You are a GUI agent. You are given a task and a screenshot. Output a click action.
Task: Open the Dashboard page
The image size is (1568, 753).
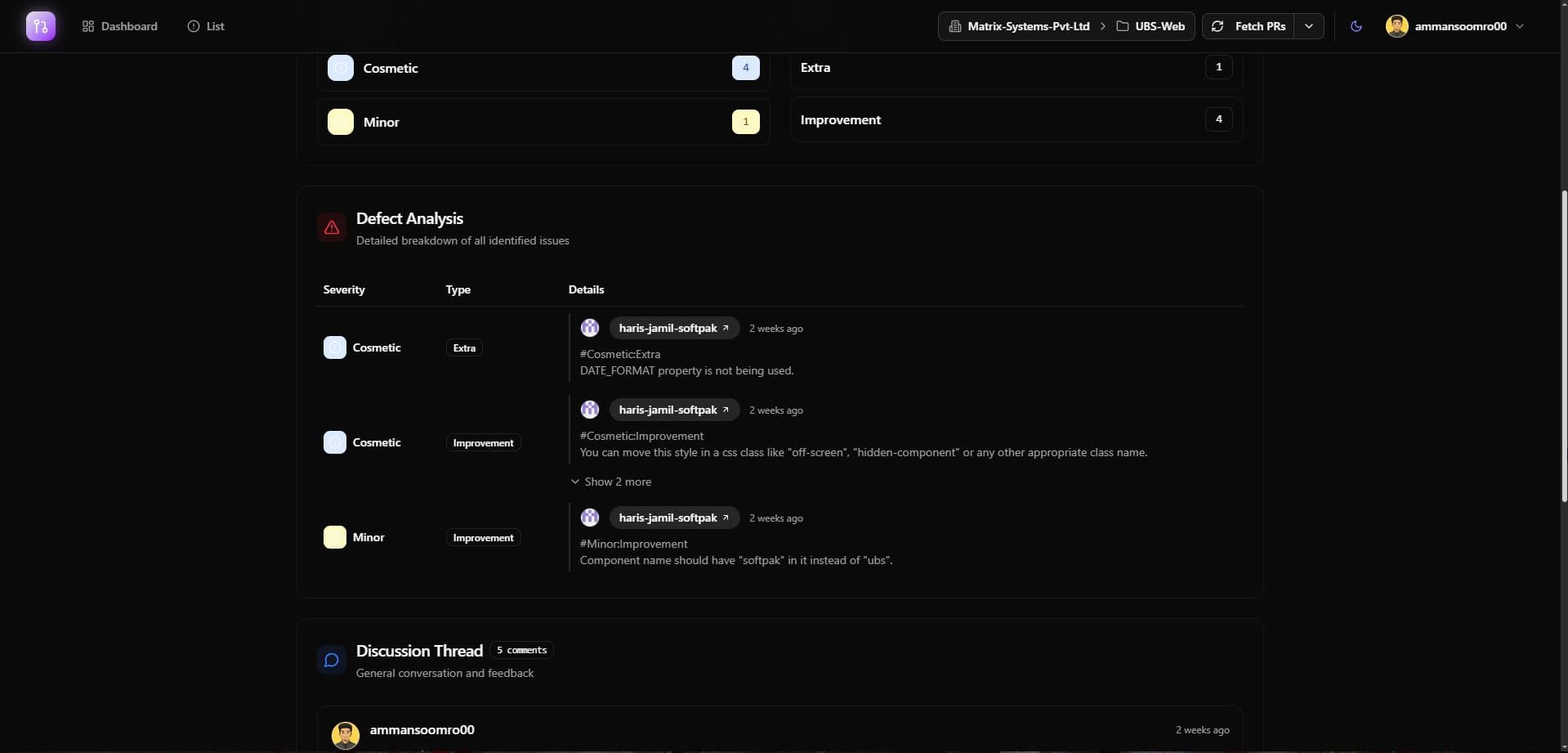(119, 26)
